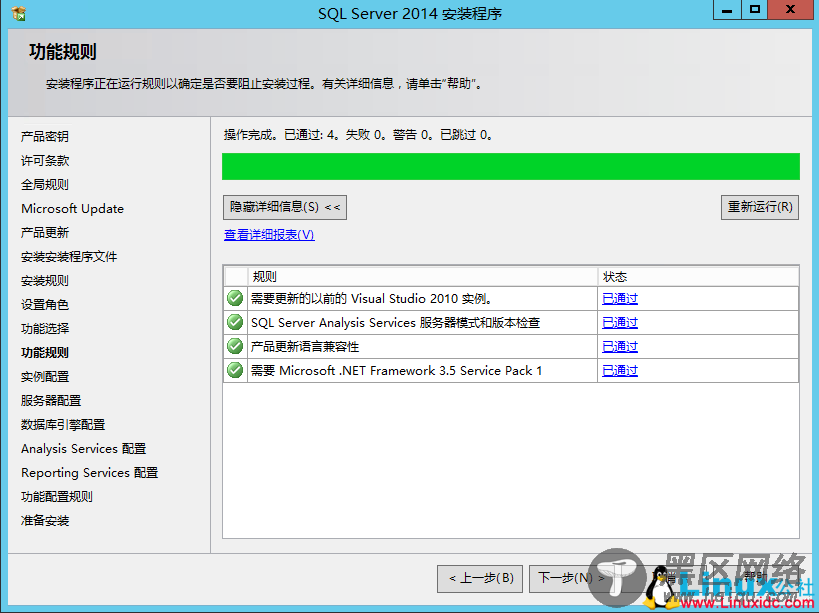The width and height of the screenshot is (819, 613).
Task: Select 数据库引擎配置 step in sidebar
Action: (63, 425)
